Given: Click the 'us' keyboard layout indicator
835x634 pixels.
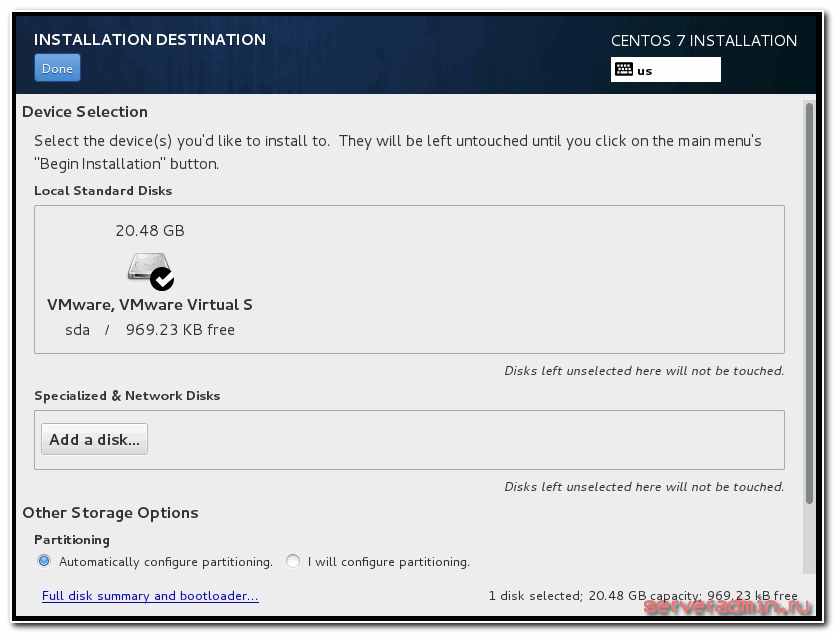Looking at the screenshot, I should pos(645,71).
